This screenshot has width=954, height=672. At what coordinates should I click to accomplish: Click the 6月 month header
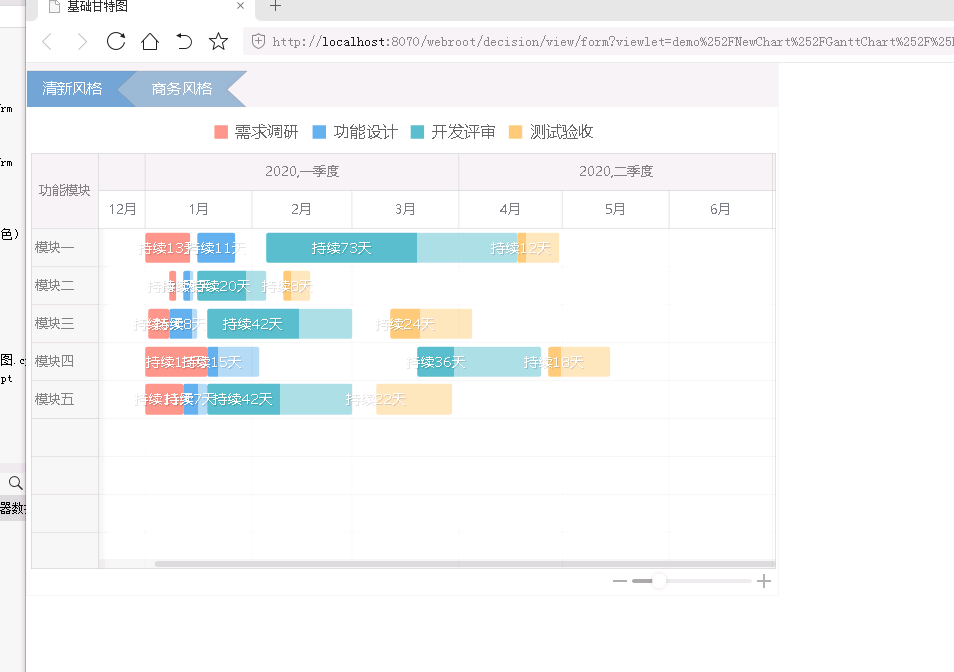720,210
